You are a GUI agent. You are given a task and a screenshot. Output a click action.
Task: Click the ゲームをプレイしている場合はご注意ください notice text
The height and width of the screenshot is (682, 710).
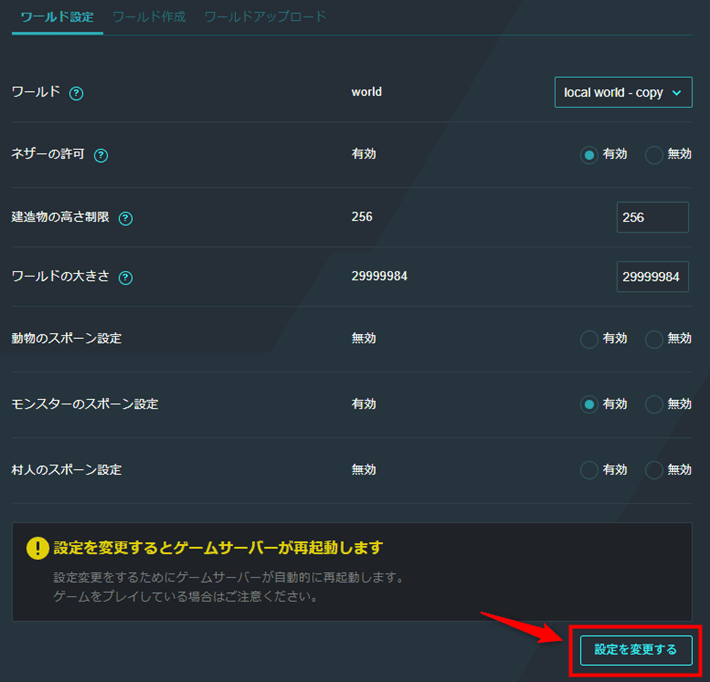(x=185, y=596)
